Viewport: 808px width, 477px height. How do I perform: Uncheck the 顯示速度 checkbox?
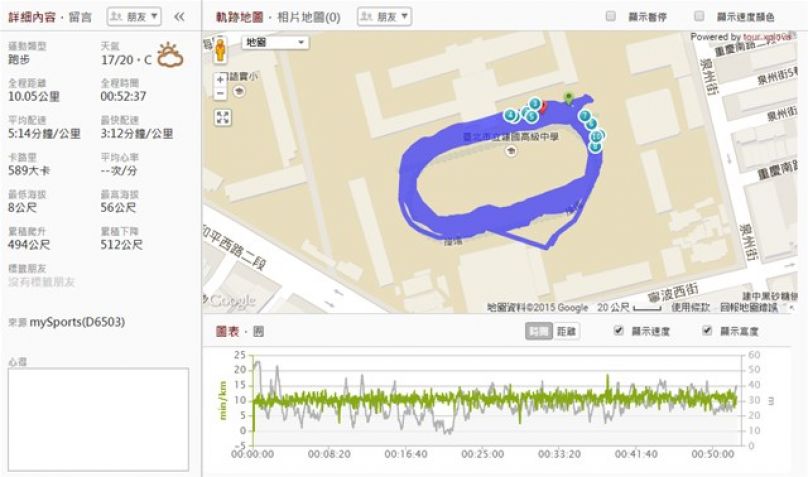pos(618,330)
